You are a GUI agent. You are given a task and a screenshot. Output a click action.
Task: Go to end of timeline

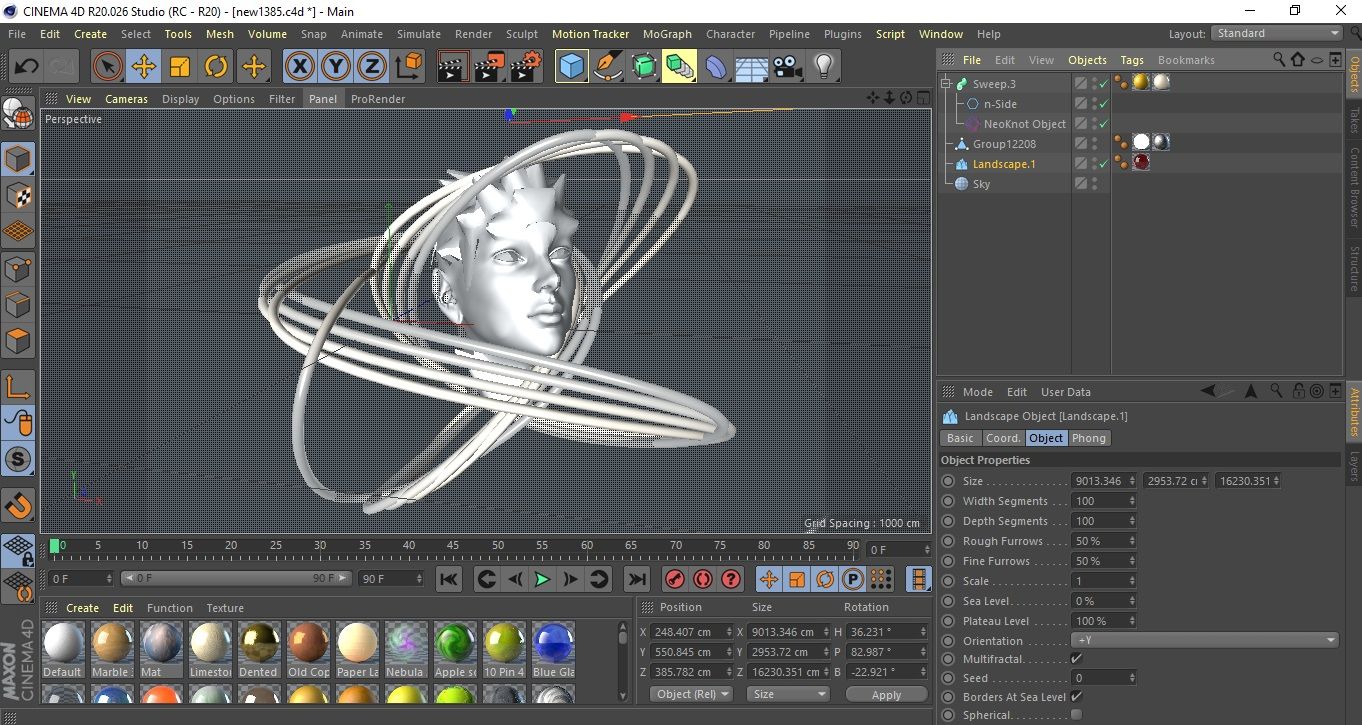pyautogui.click(x=636, y=579)
